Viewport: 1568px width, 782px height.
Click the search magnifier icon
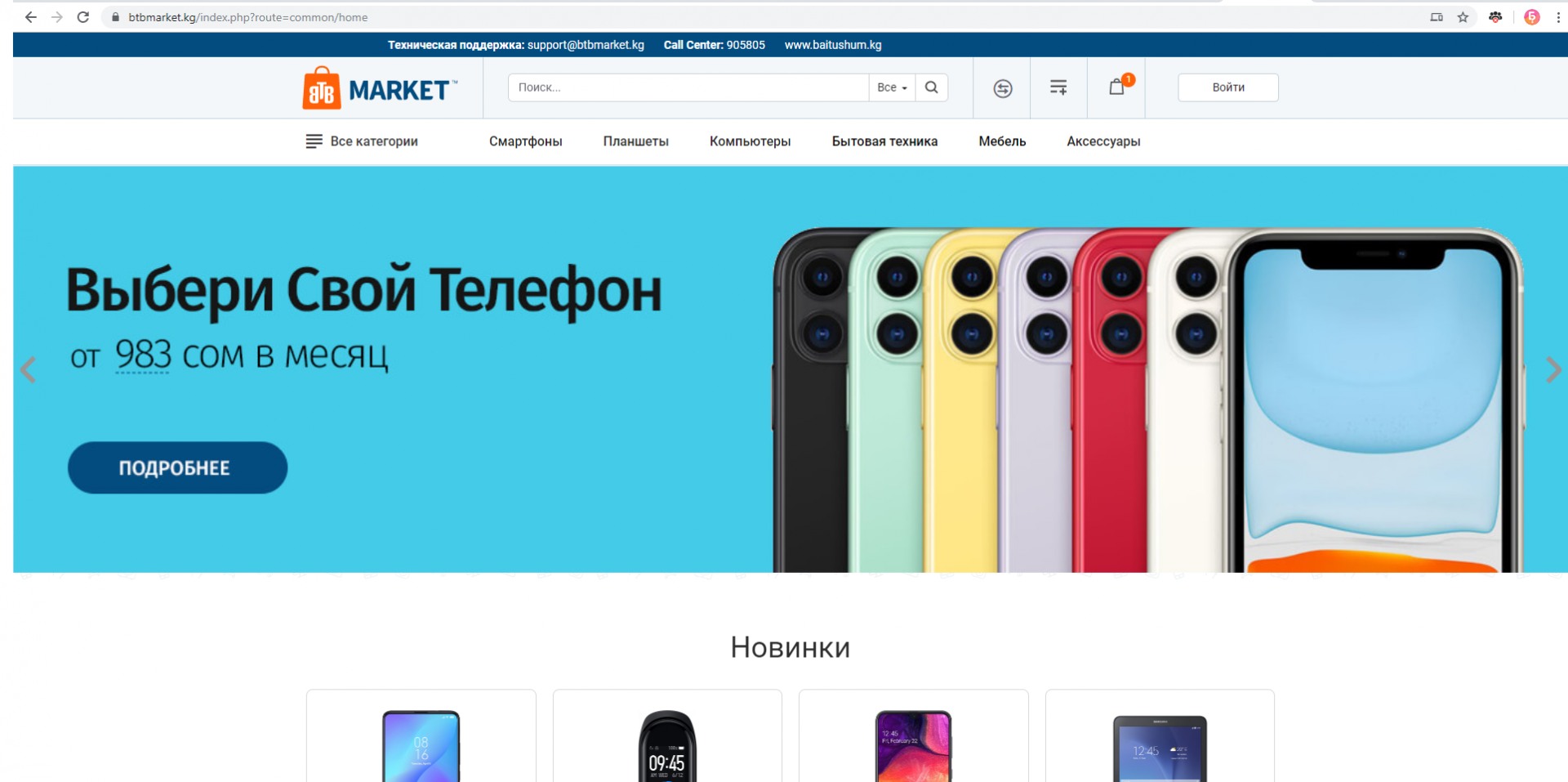(x=931, y=87)
